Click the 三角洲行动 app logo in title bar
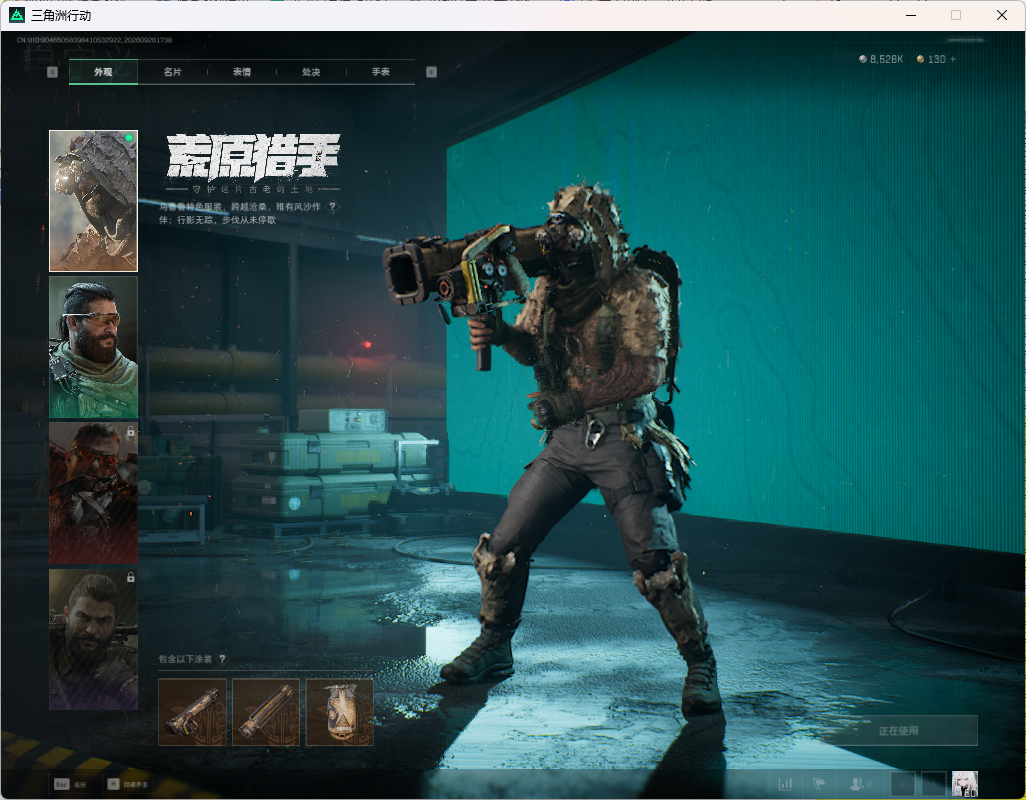The height and width of the screenshot is (800, 1026). 17,14
